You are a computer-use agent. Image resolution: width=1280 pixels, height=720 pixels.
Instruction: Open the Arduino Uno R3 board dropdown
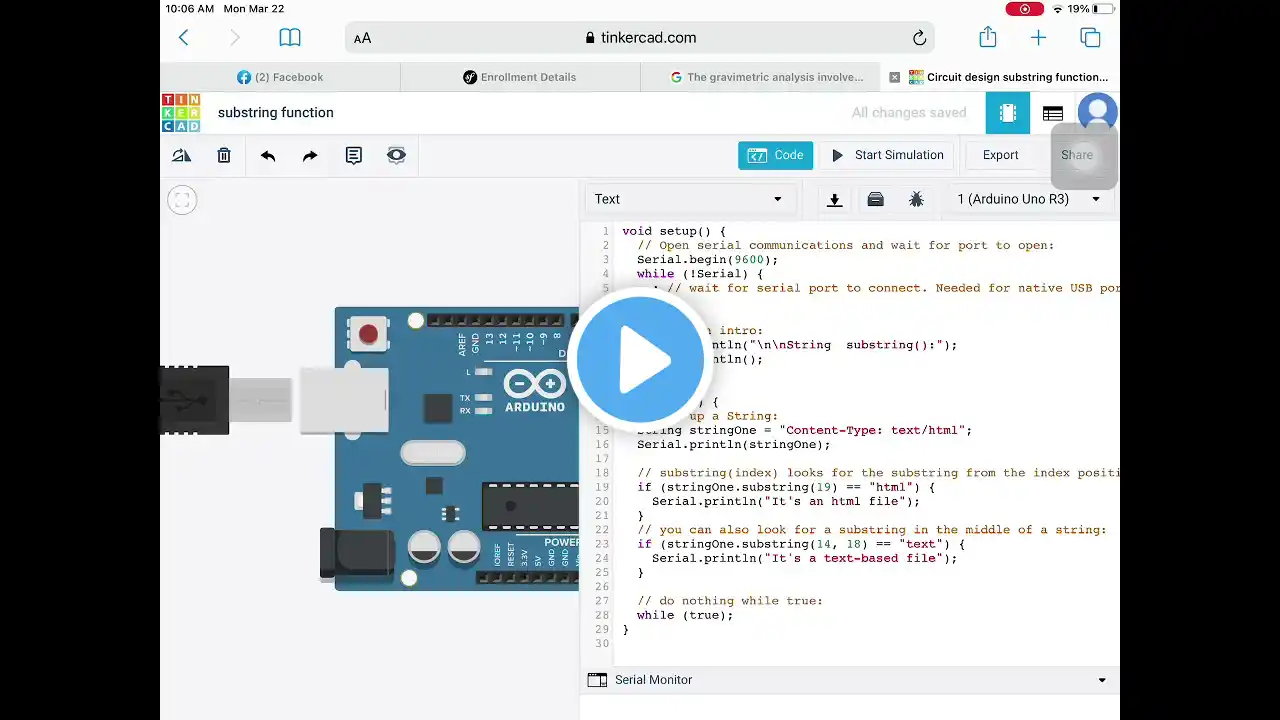(x=1028, y=199)
